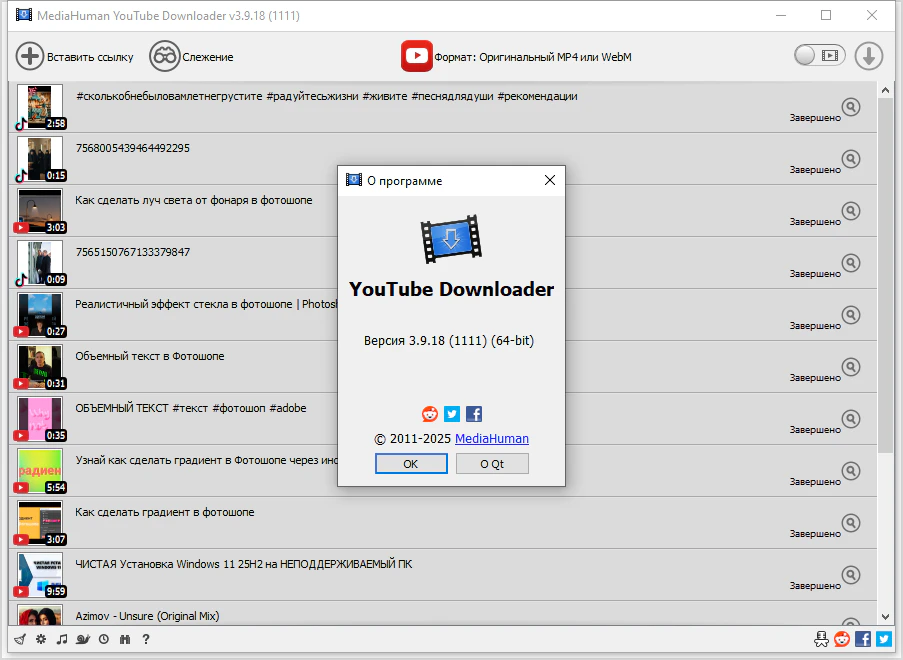Click the start-all-downloads arrow icon
The height and width of the screenshot is (660, 903).
coord(868,57)
